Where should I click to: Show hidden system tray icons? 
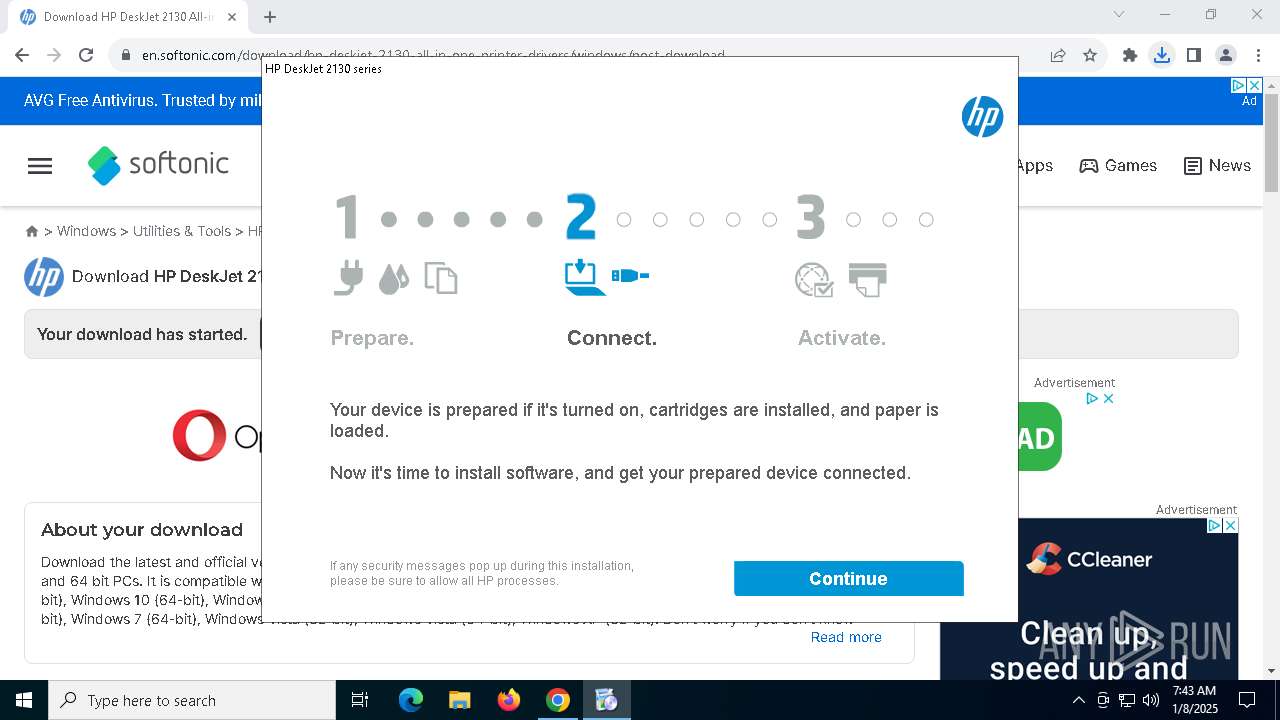[x=1078, y=700]
